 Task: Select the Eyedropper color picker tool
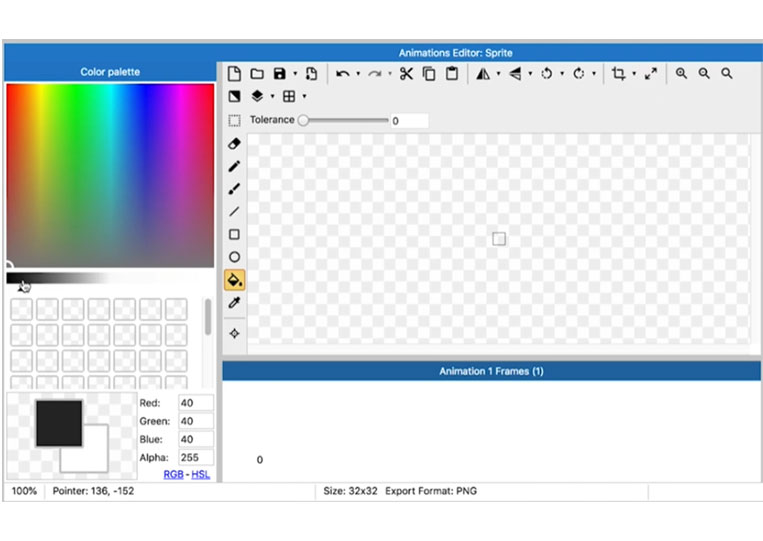click(x=234, y=303)
